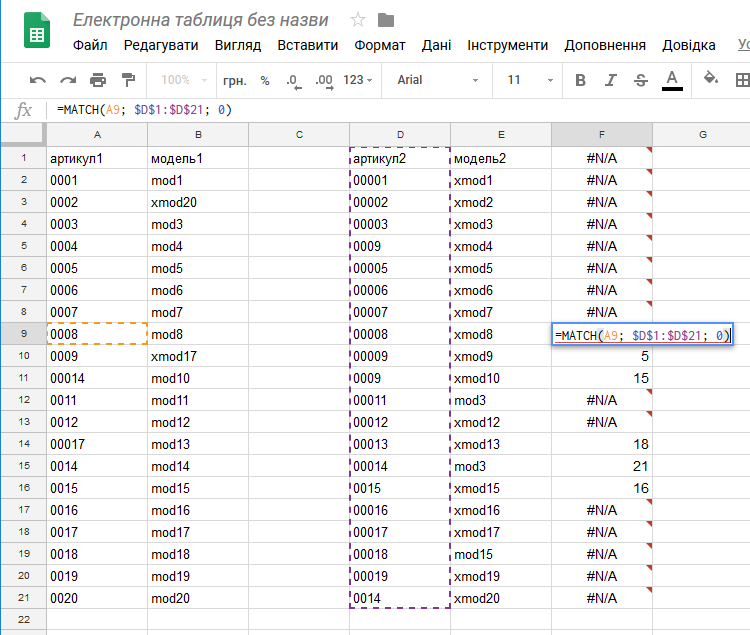750x635 pixels.
Task: Click cell D16 with value 0015
Action: point(400,488)
